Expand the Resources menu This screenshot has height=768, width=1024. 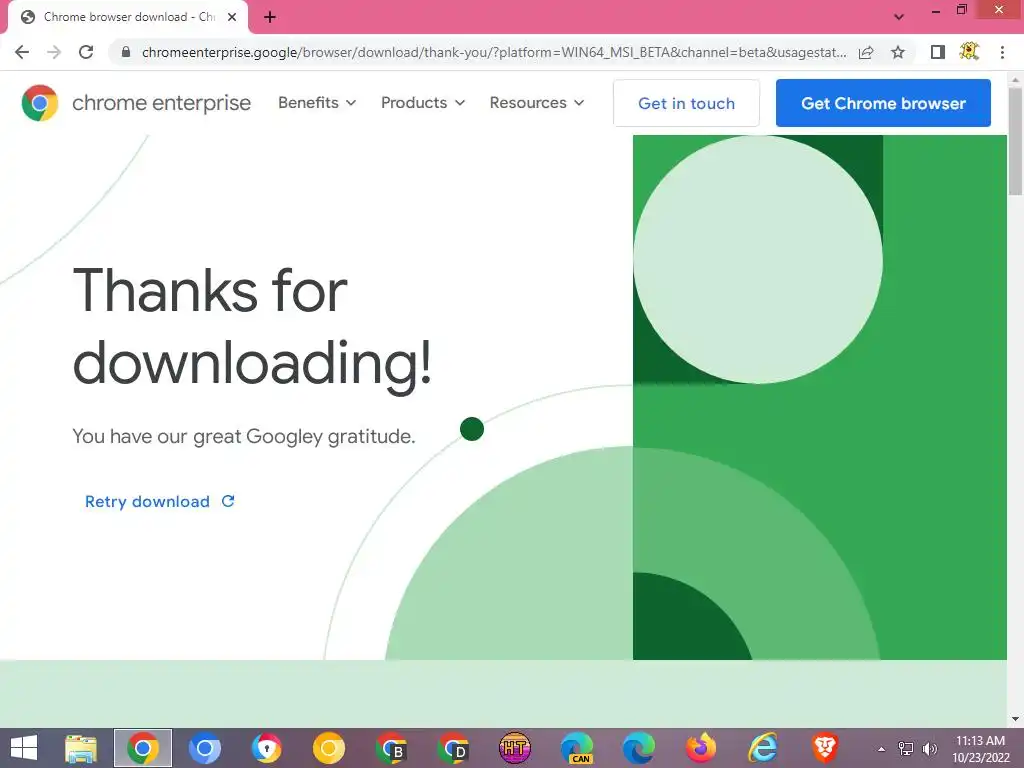(537, 103)
